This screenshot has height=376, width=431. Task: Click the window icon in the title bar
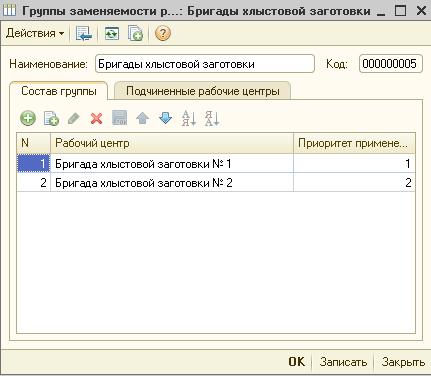click(x=9, y=11)
